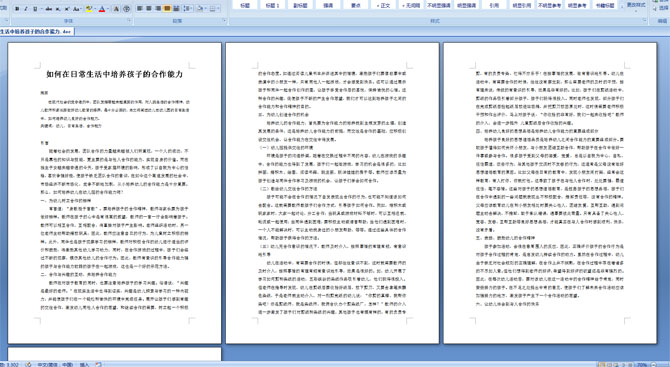Viewport: 670px width, 367px height.
Task: Apply subscript formatting
Action: (58, 9)
